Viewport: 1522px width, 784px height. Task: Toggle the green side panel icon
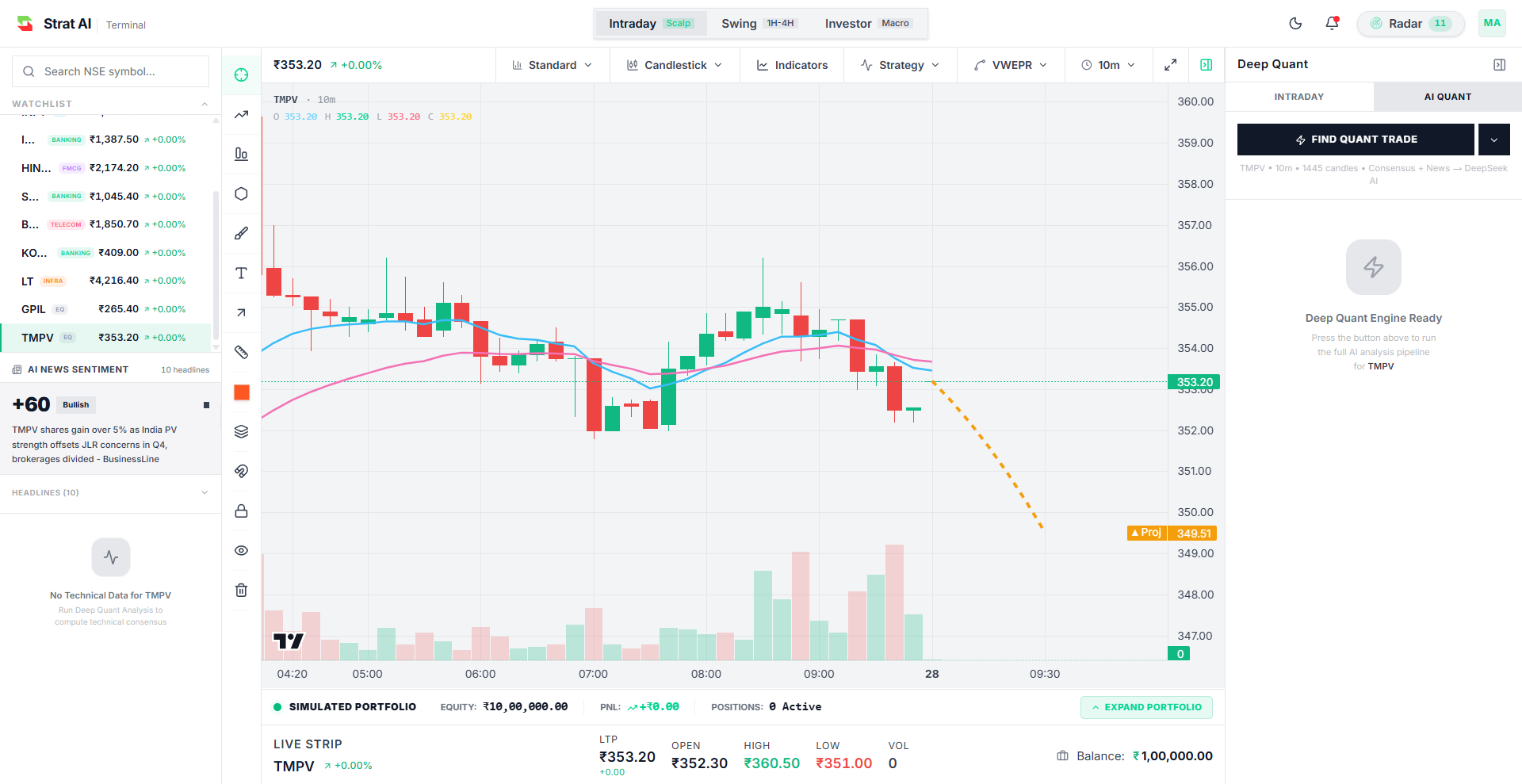1206,65
